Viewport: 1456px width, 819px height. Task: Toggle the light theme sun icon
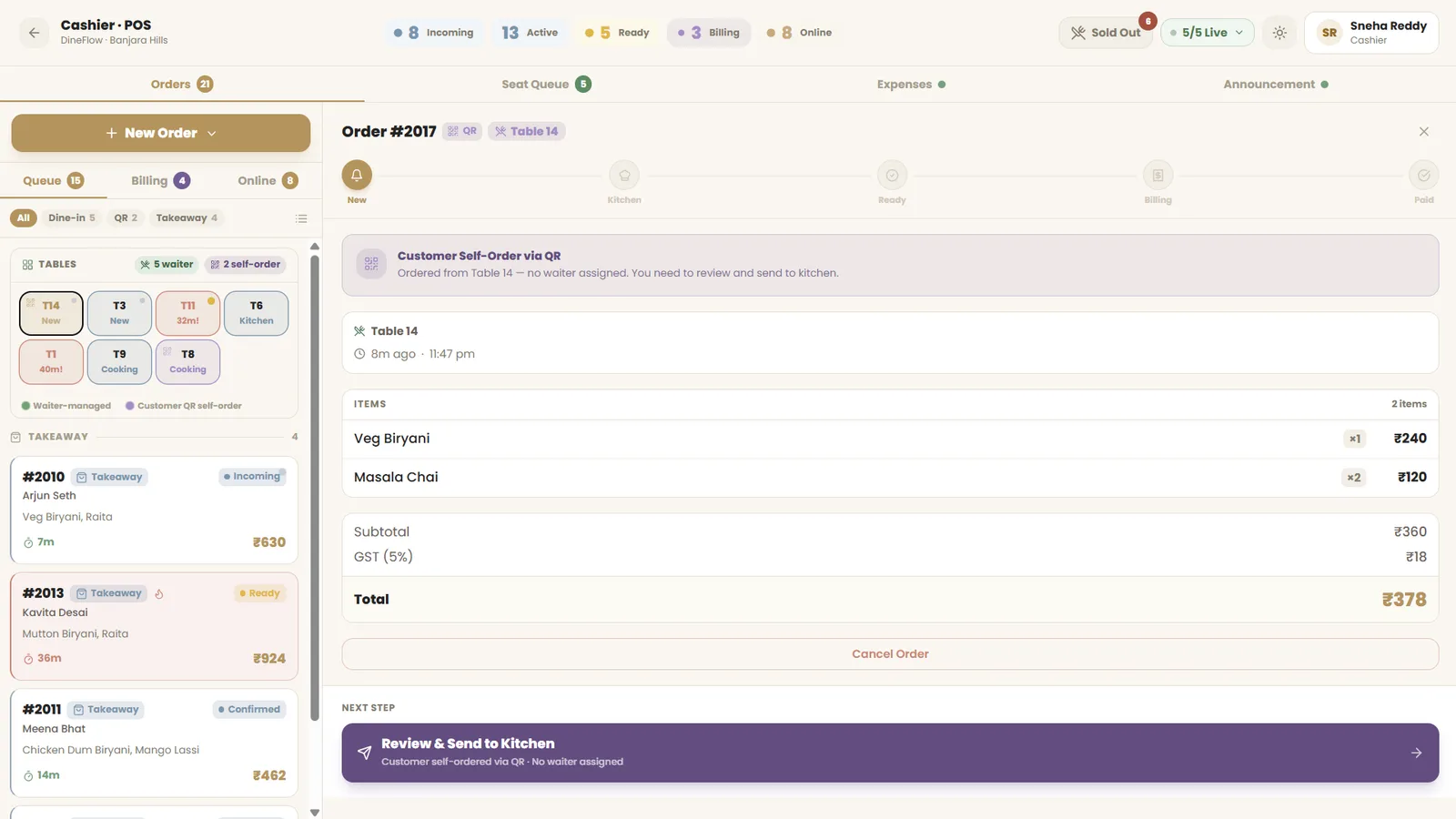coord(1279,33)
